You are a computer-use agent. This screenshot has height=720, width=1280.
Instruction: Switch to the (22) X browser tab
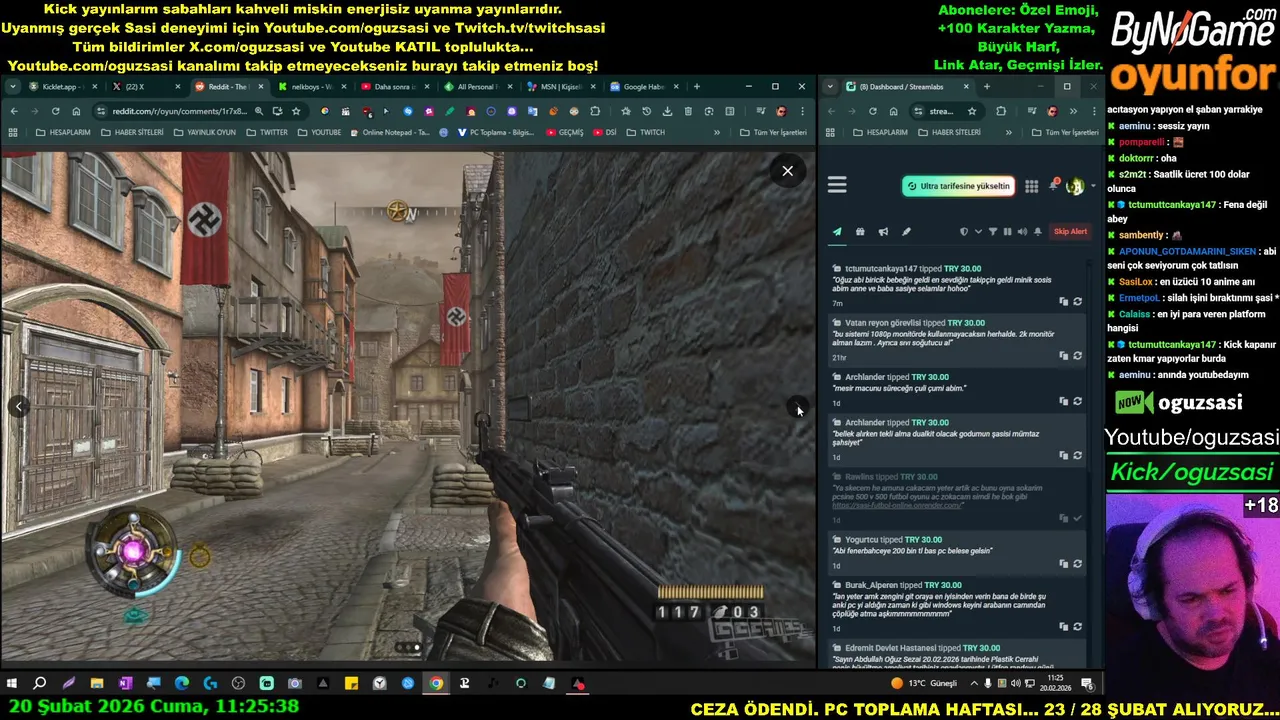145,87
